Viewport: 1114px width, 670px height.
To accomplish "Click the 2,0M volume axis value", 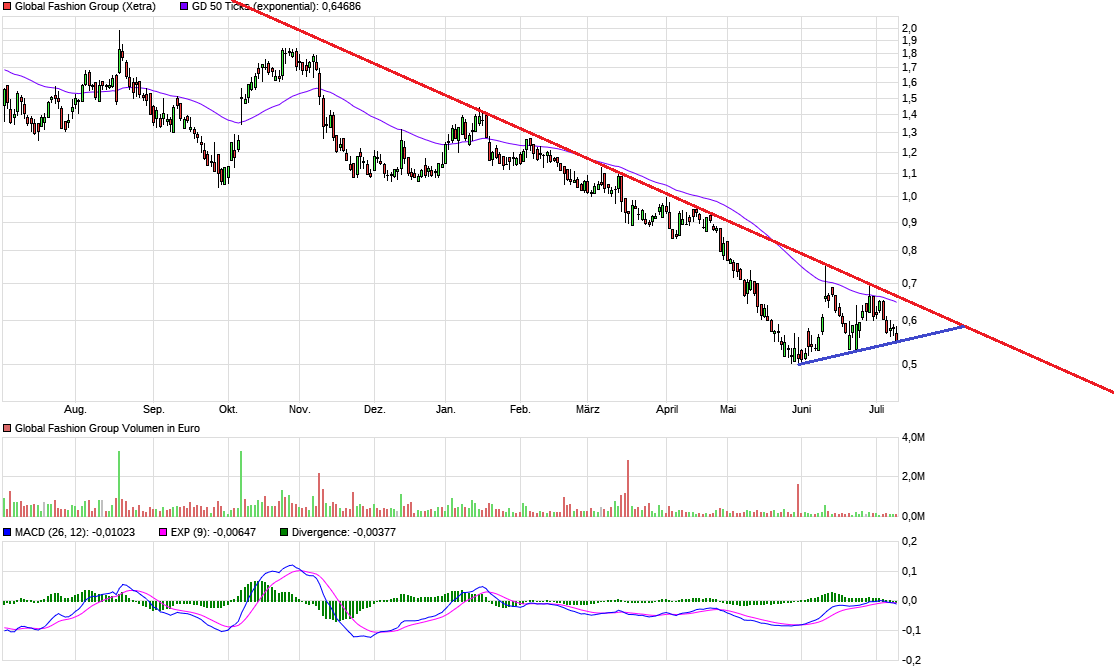I will pyautogui.click(x=914, y=477).
